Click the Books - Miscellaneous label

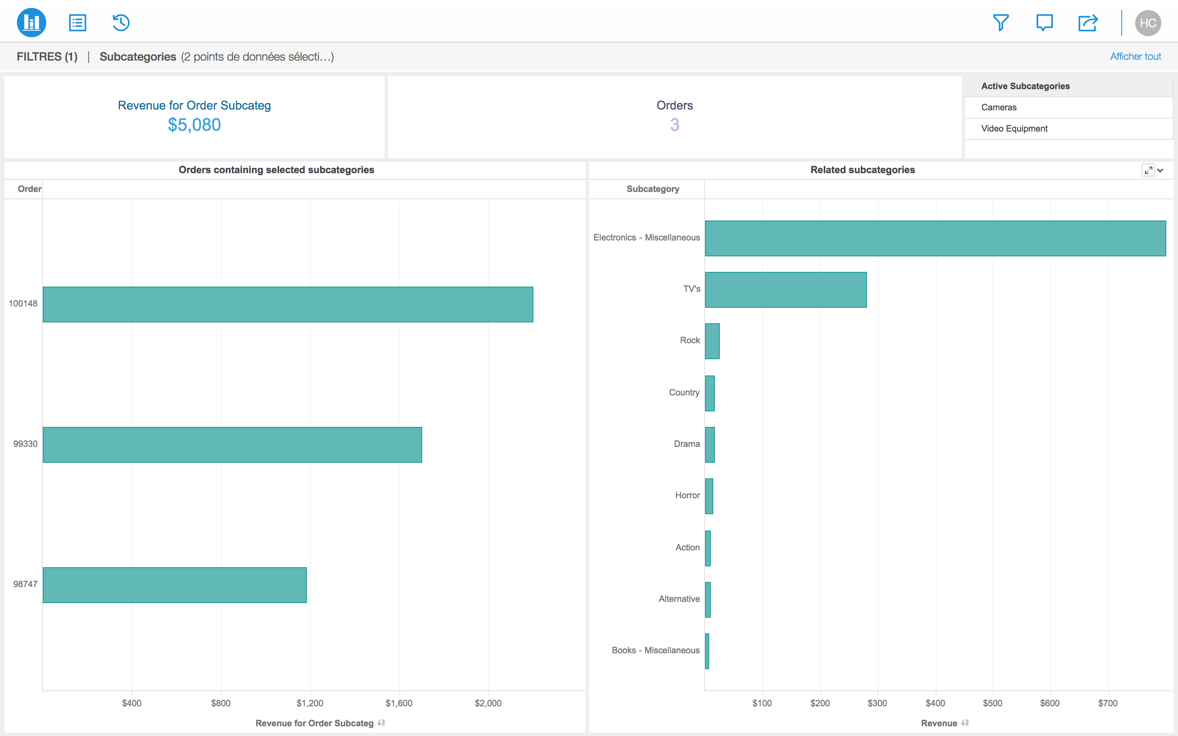coord(655,650)
